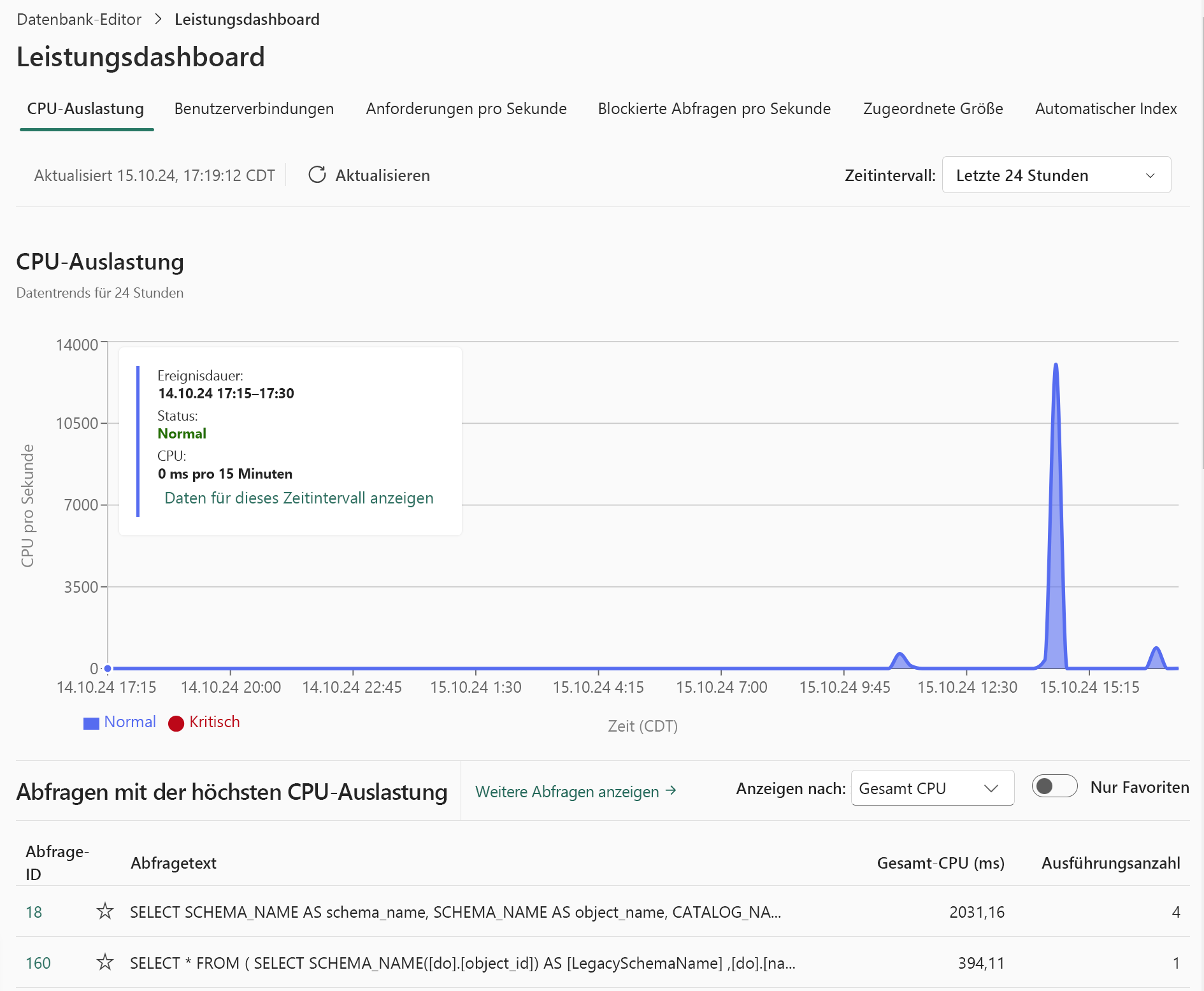This screenshot has width=1204, height=991.
Task: Star query 160 as a favorite
Action: tap(105, 962)
